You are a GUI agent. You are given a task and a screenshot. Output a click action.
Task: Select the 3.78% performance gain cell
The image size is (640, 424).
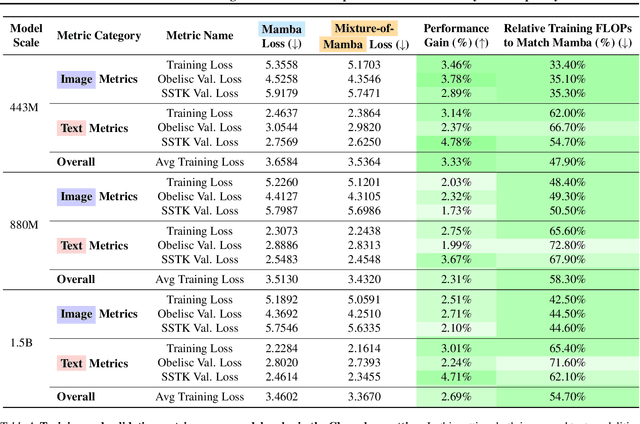tap(456, 80)
